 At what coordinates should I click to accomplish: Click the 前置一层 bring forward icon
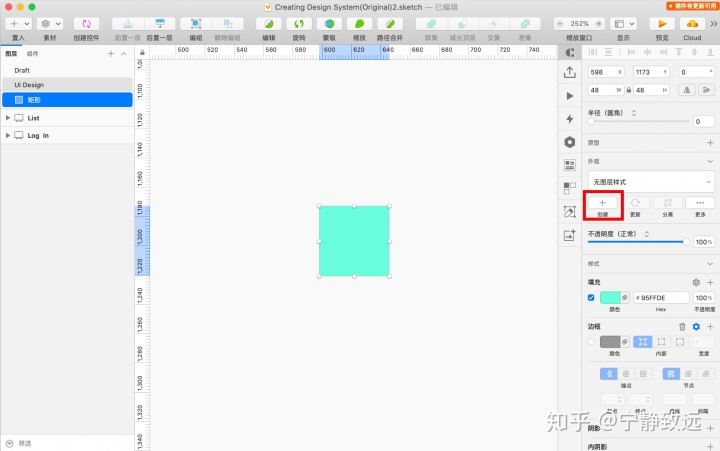pyautogui.click(x=128, y=24)
